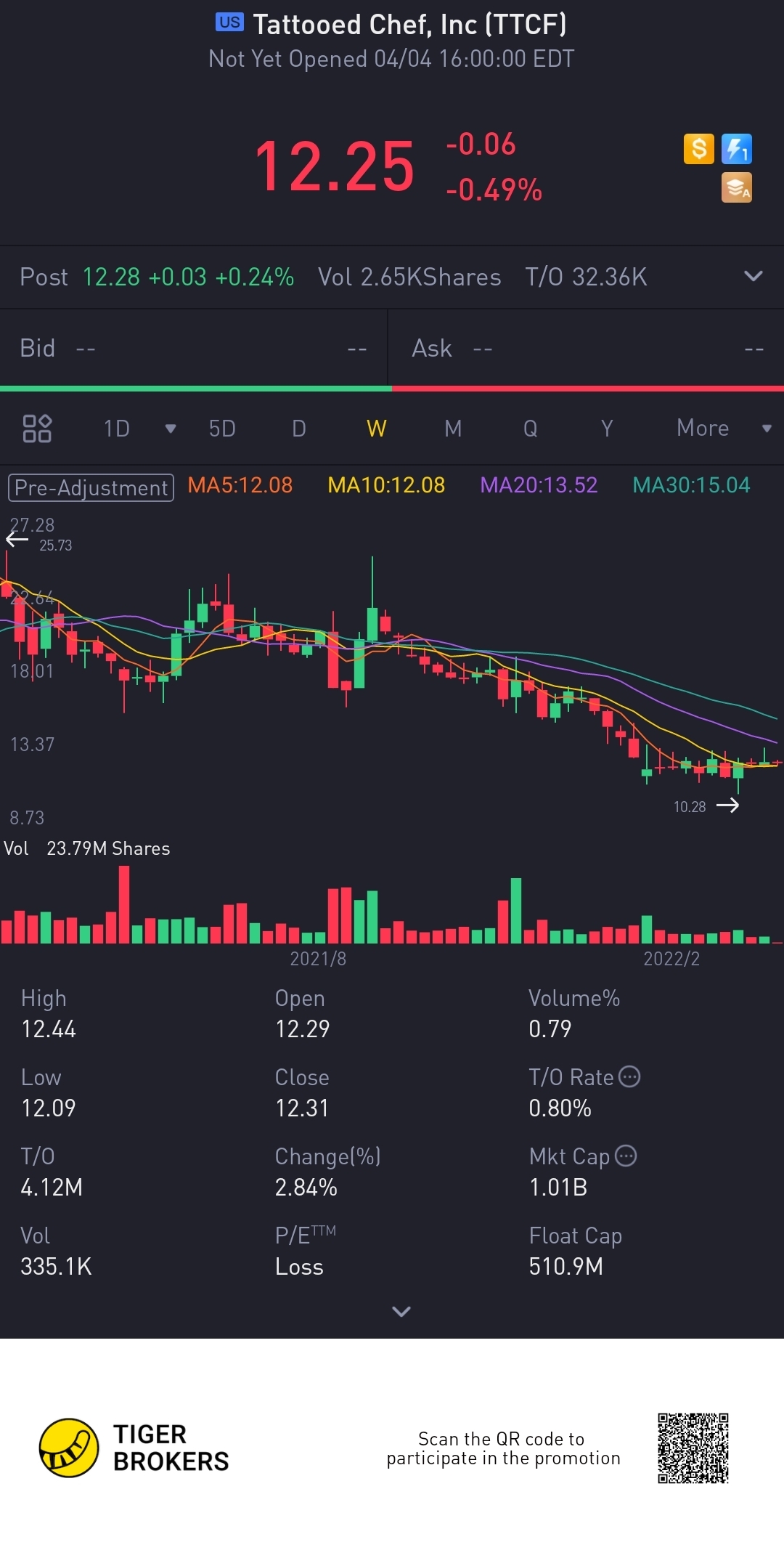Tap the info icon next to Mkt Cap
This screenshot has height=1558, width=784.
coord(626,1156)
